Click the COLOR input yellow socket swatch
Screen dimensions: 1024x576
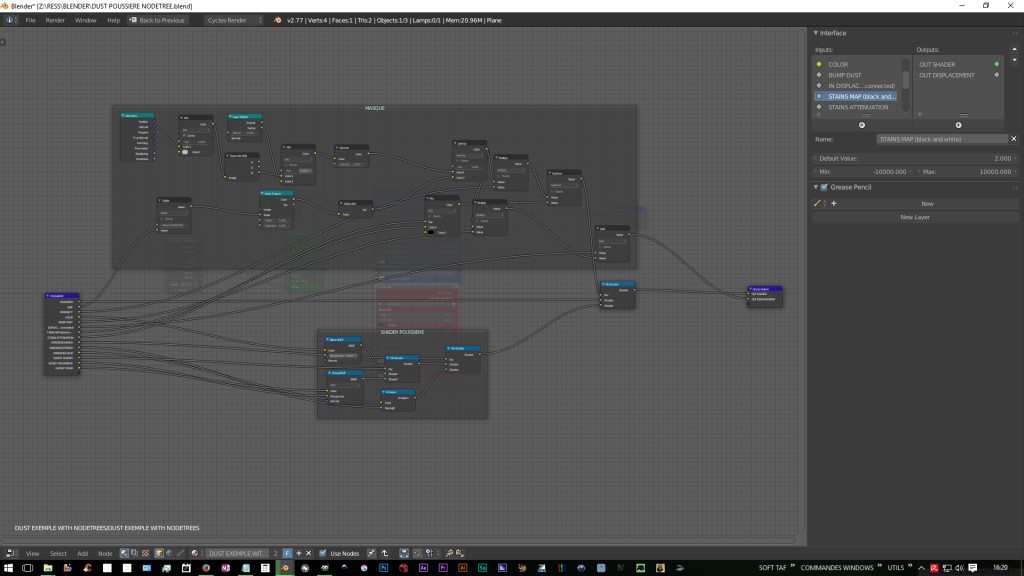tap(820, 64)
